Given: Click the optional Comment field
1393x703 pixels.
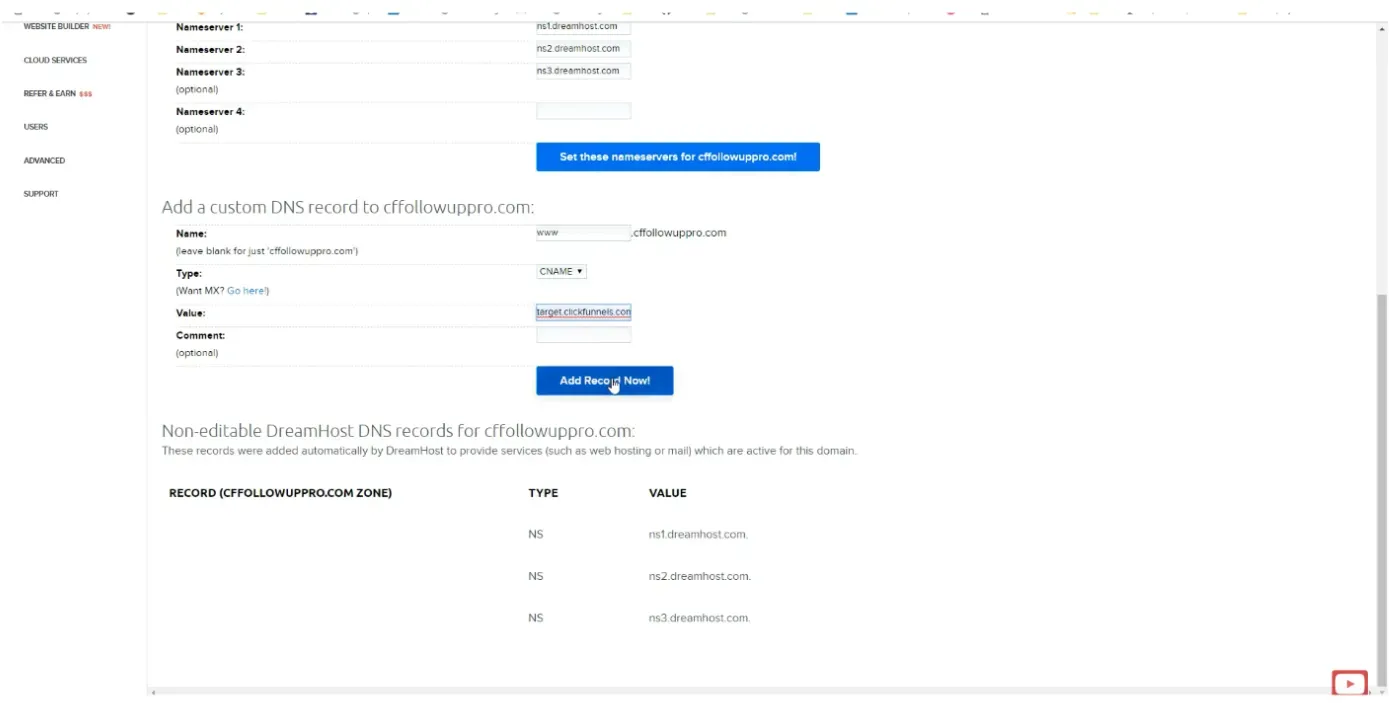Looking at the screenshot, I should pyautogui.click(x=583, y=335).
